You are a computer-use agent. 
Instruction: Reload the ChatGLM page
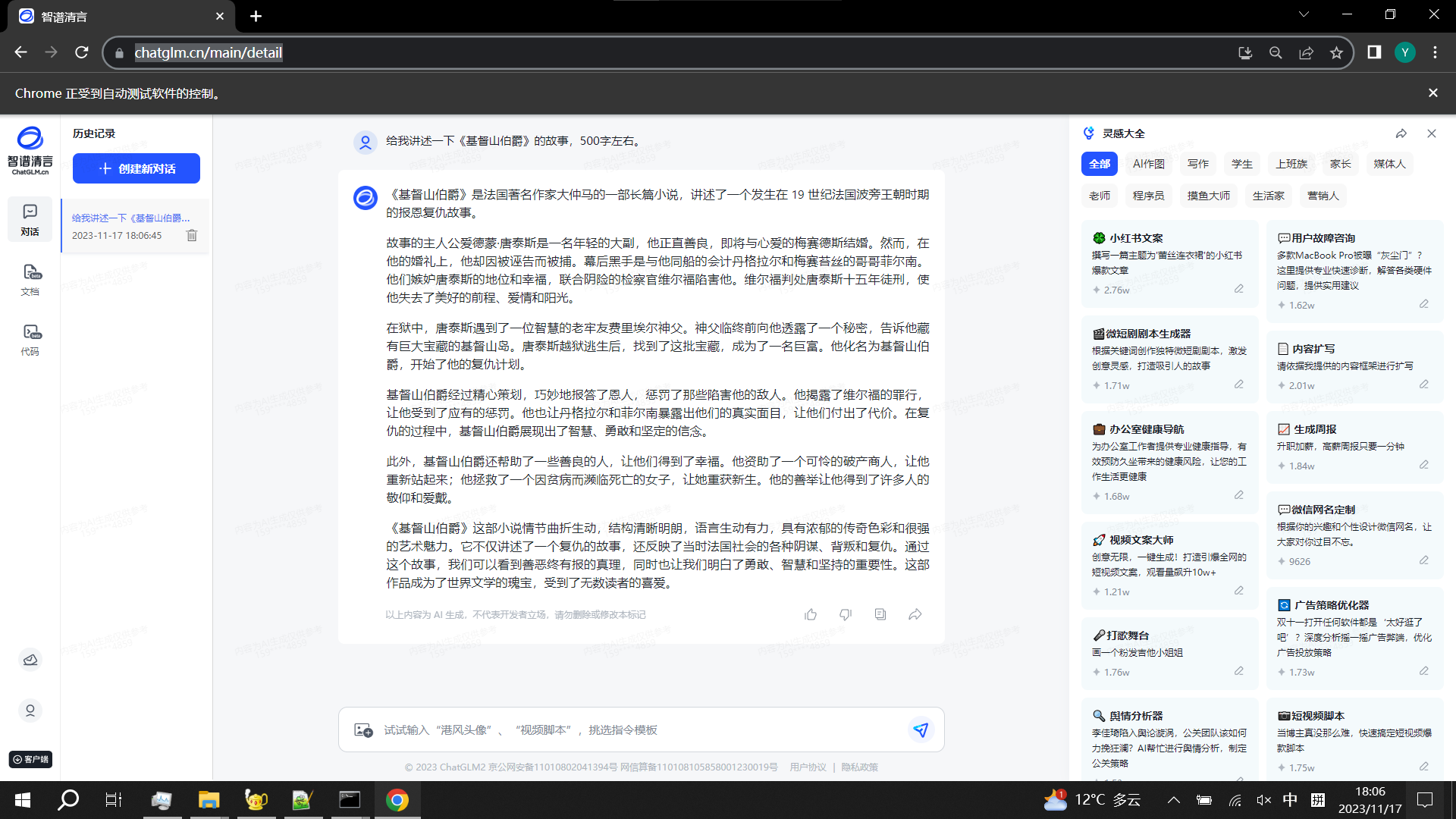coord(82,52)
